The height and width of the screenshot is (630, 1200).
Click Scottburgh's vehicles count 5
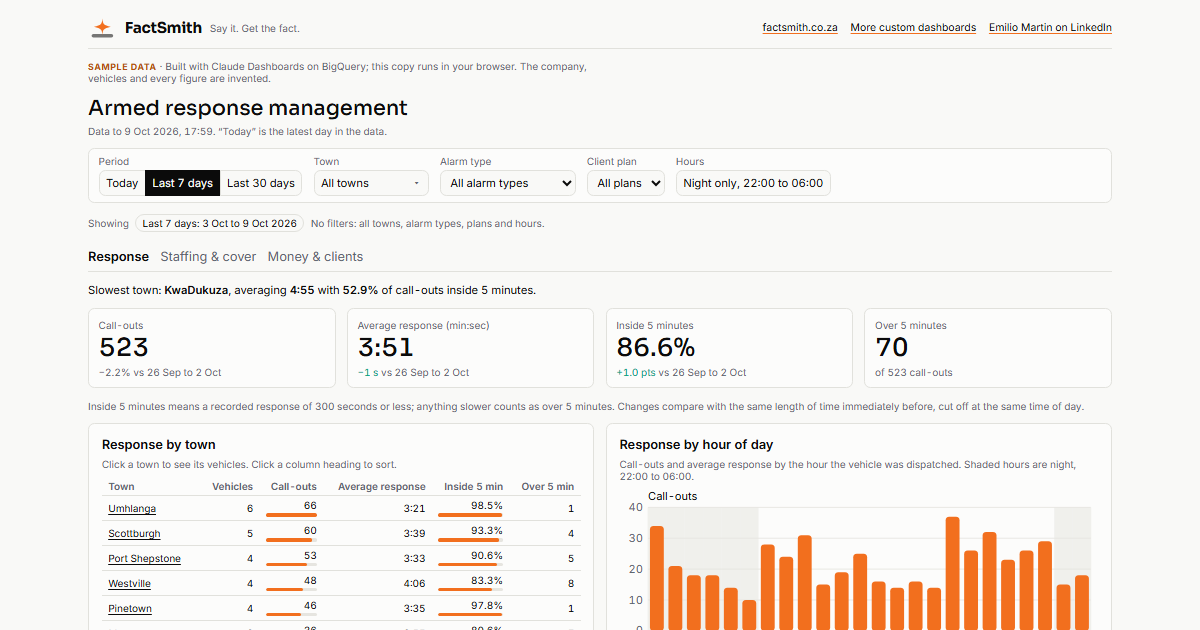tap(250, 534)
